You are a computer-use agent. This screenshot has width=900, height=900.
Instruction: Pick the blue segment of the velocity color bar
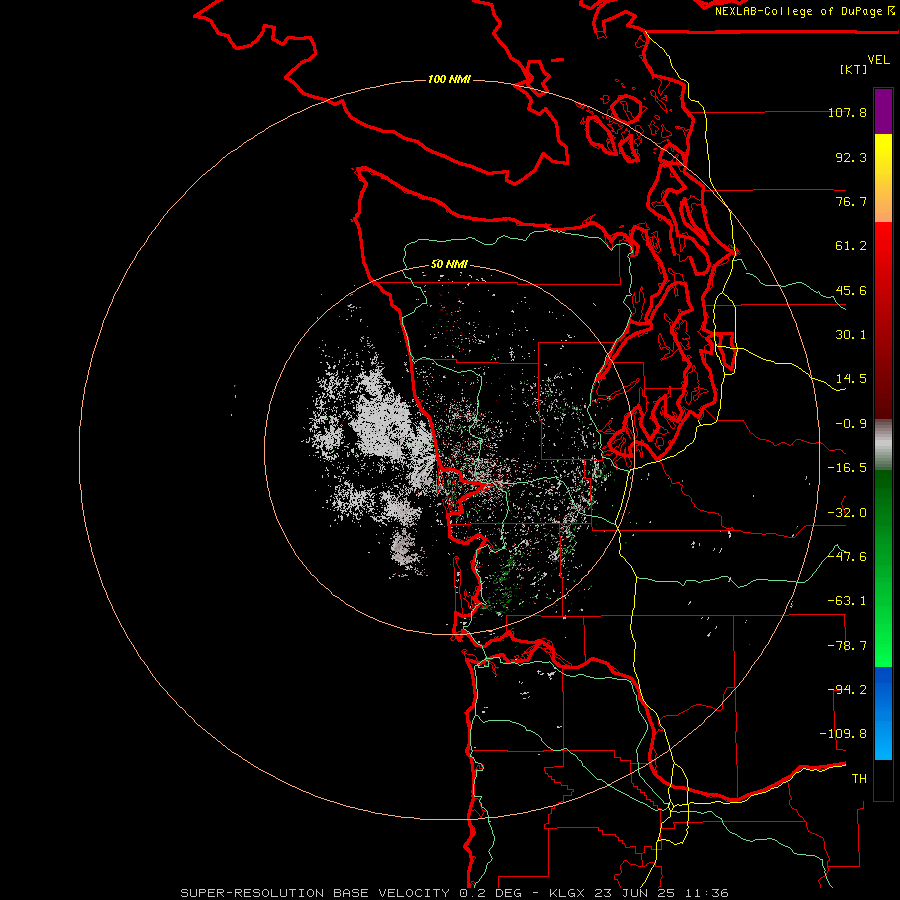[x=883, y=713]
